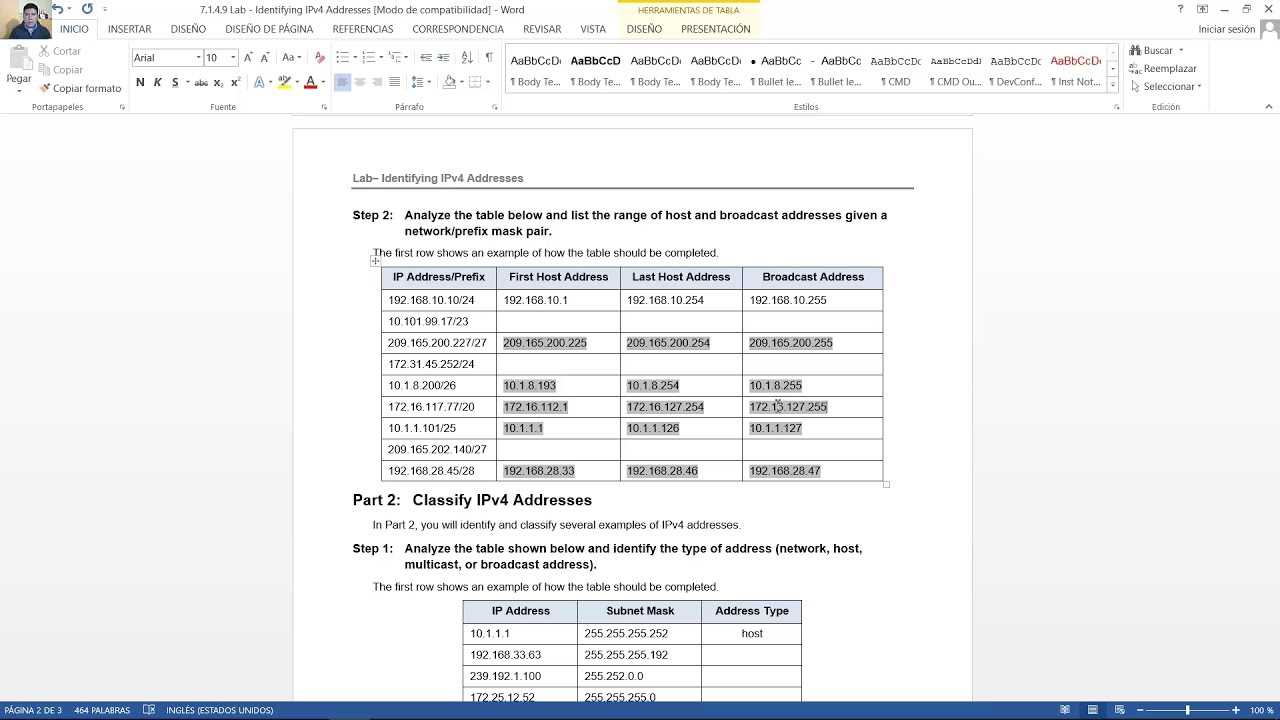Click Copiar in the clipboard group

click(x=60, y=70)
